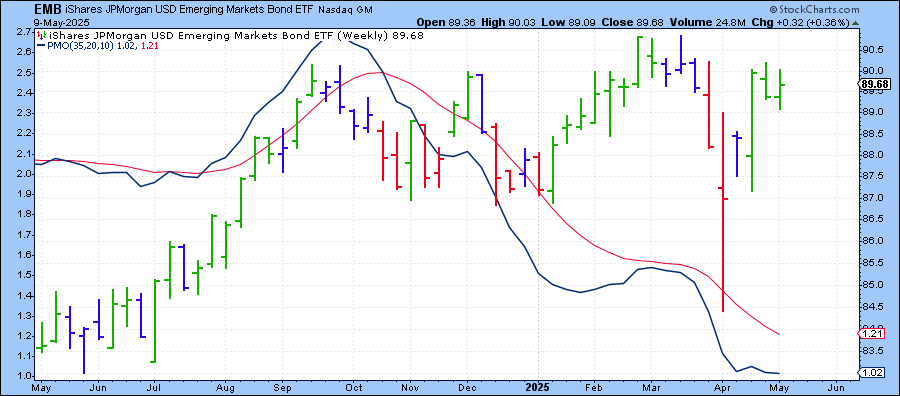Click the Sep month label

(x=282, y=387)
